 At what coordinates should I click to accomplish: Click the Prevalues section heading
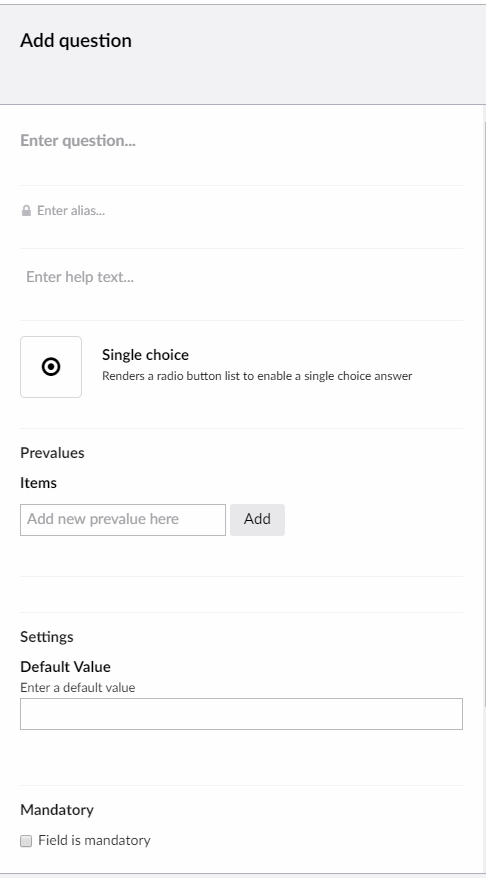pyautogui.click(x=52, y=452)
